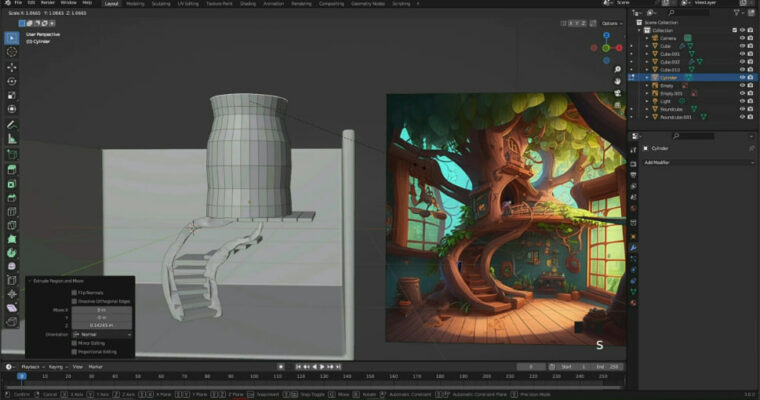Open the Material properties tab icon

coord(633,303)
